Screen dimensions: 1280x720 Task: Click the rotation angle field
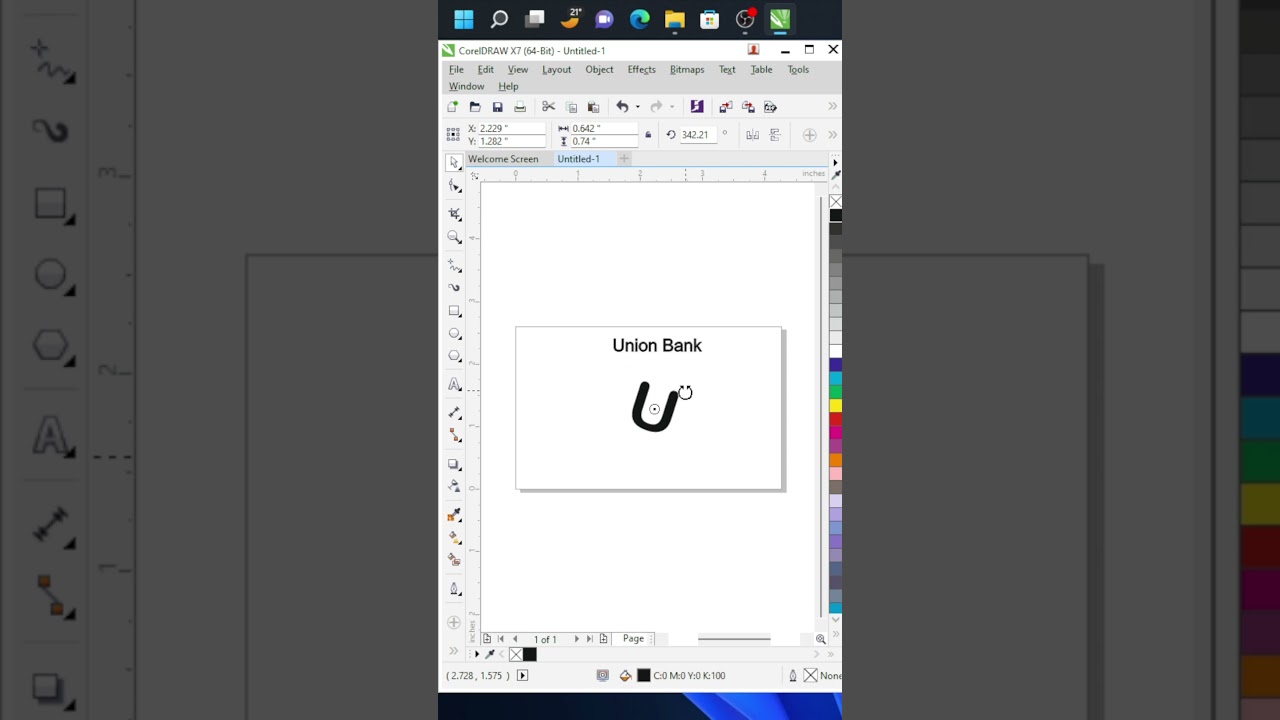(698, 135)
